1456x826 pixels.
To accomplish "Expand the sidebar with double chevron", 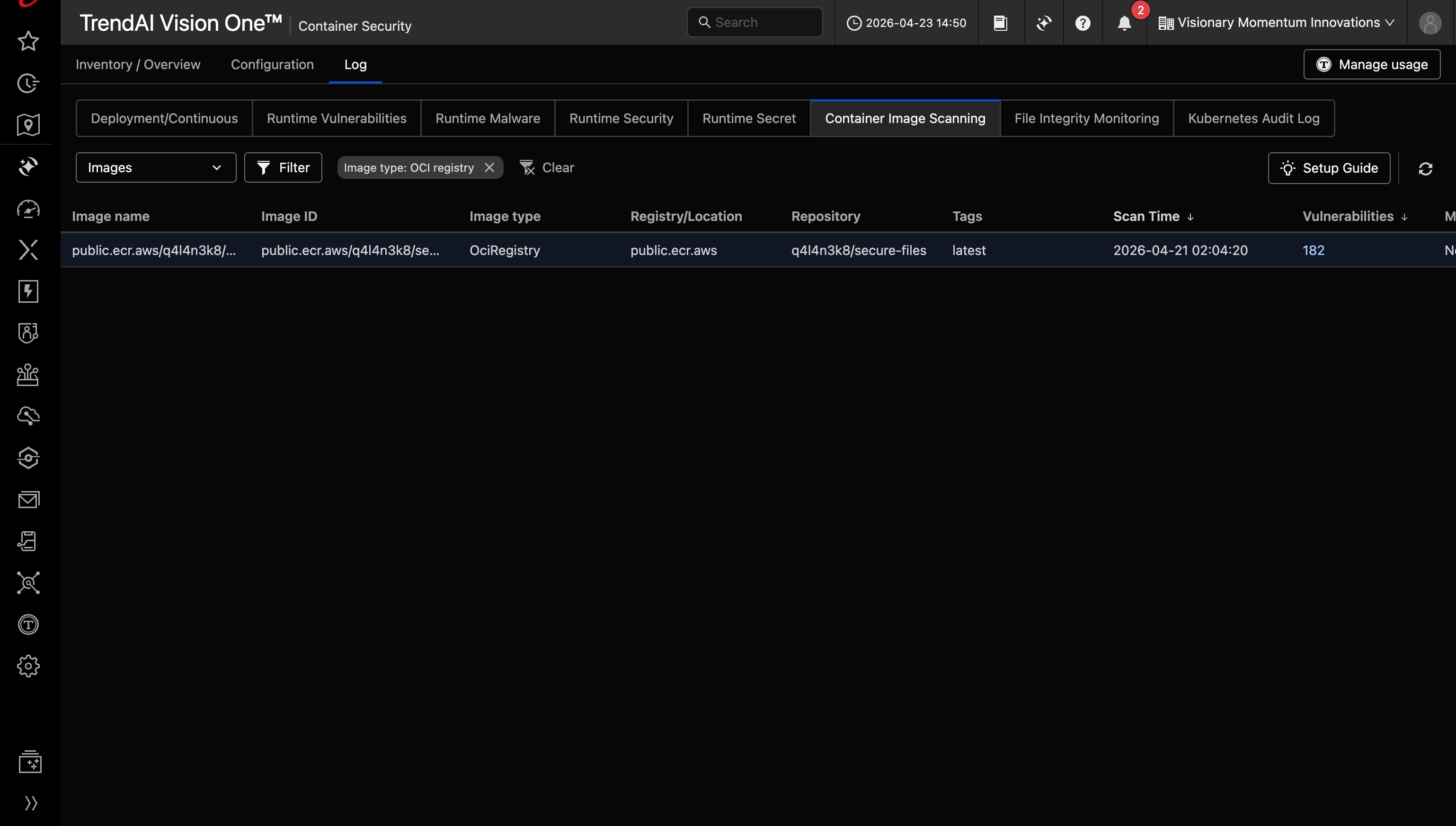I will 31,803.
